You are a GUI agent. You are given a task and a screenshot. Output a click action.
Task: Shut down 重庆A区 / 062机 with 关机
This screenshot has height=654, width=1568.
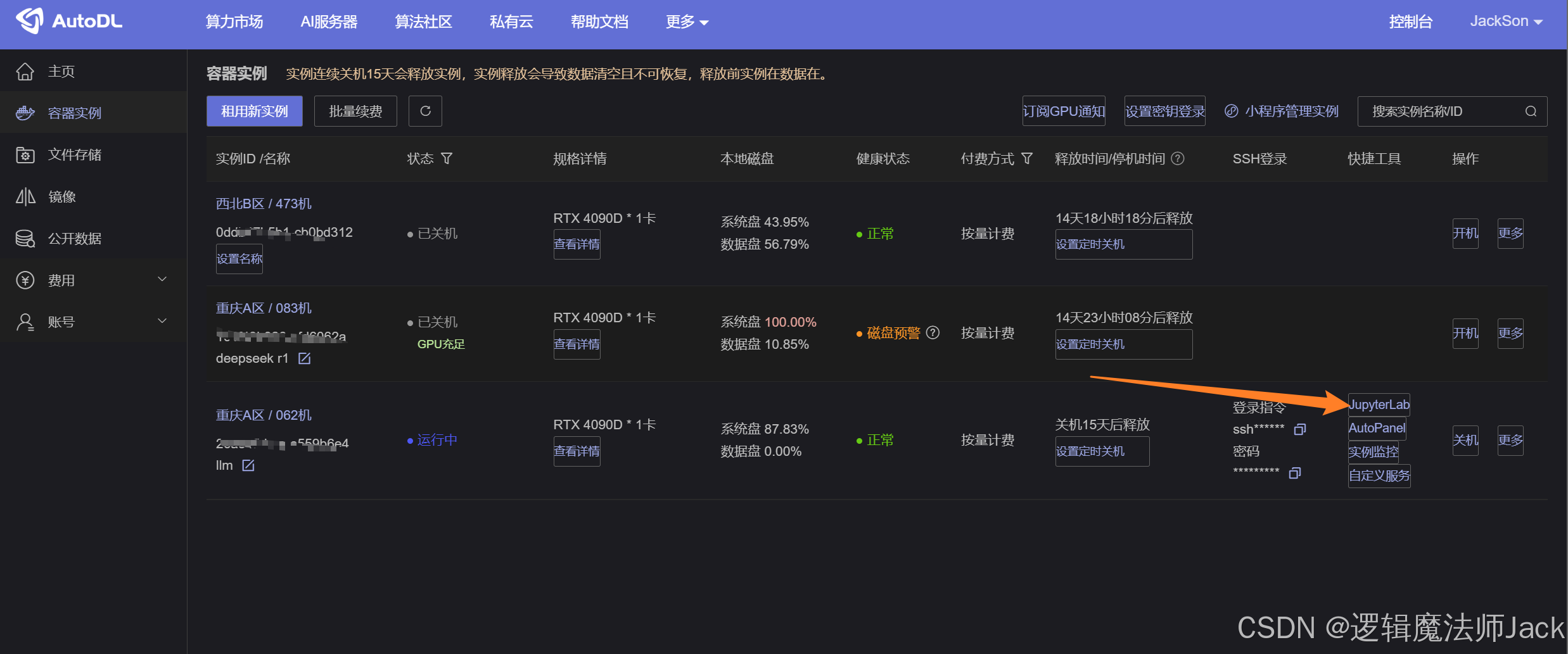[x=1465, y=440]
